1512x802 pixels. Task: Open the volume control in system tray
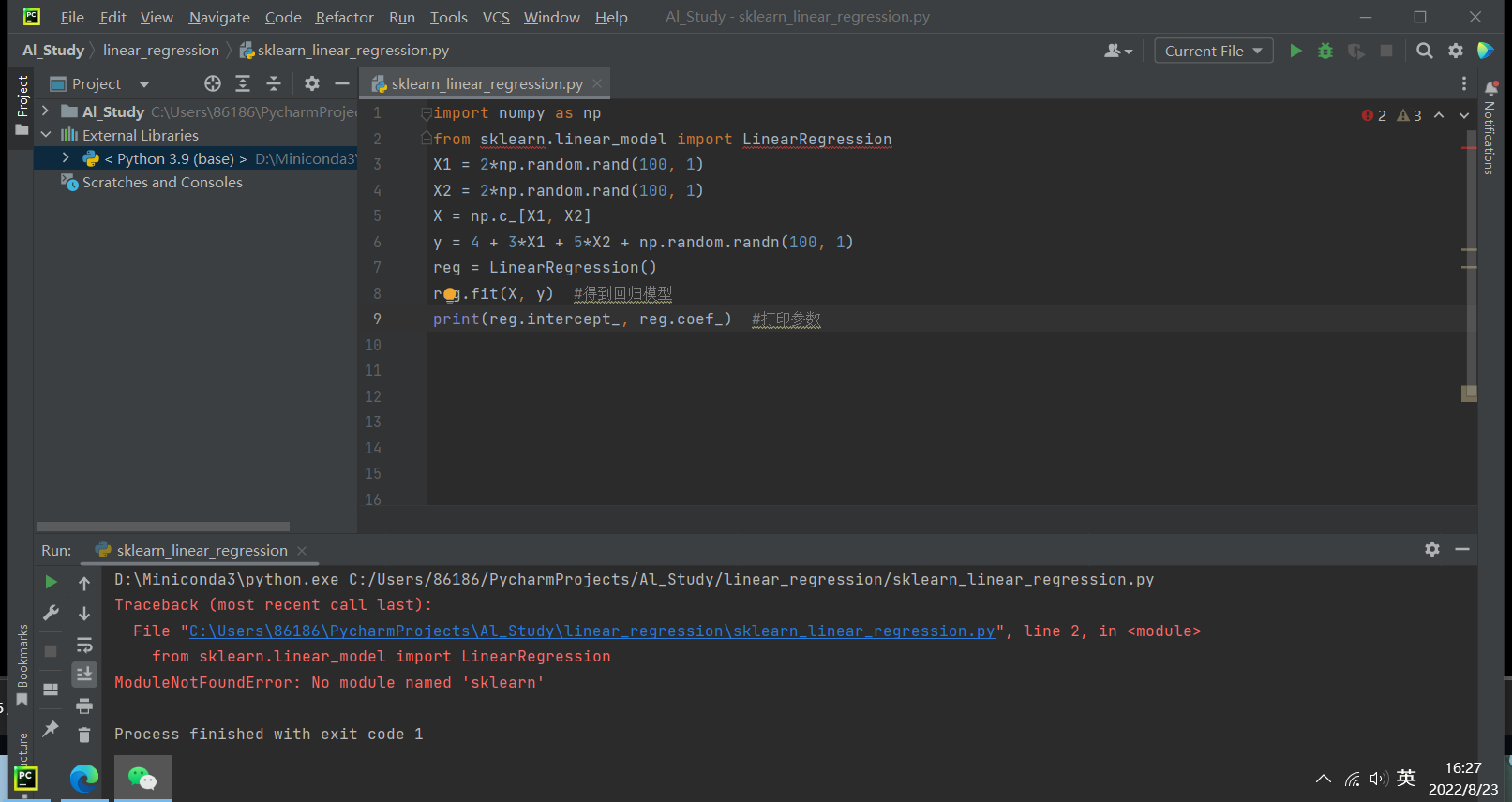coord(1378,779)
